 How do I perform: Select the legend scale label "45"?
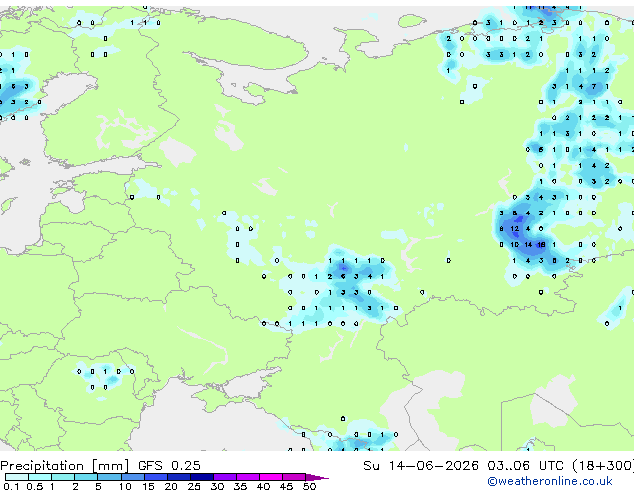pyautogui.click(x=286, y=486)
